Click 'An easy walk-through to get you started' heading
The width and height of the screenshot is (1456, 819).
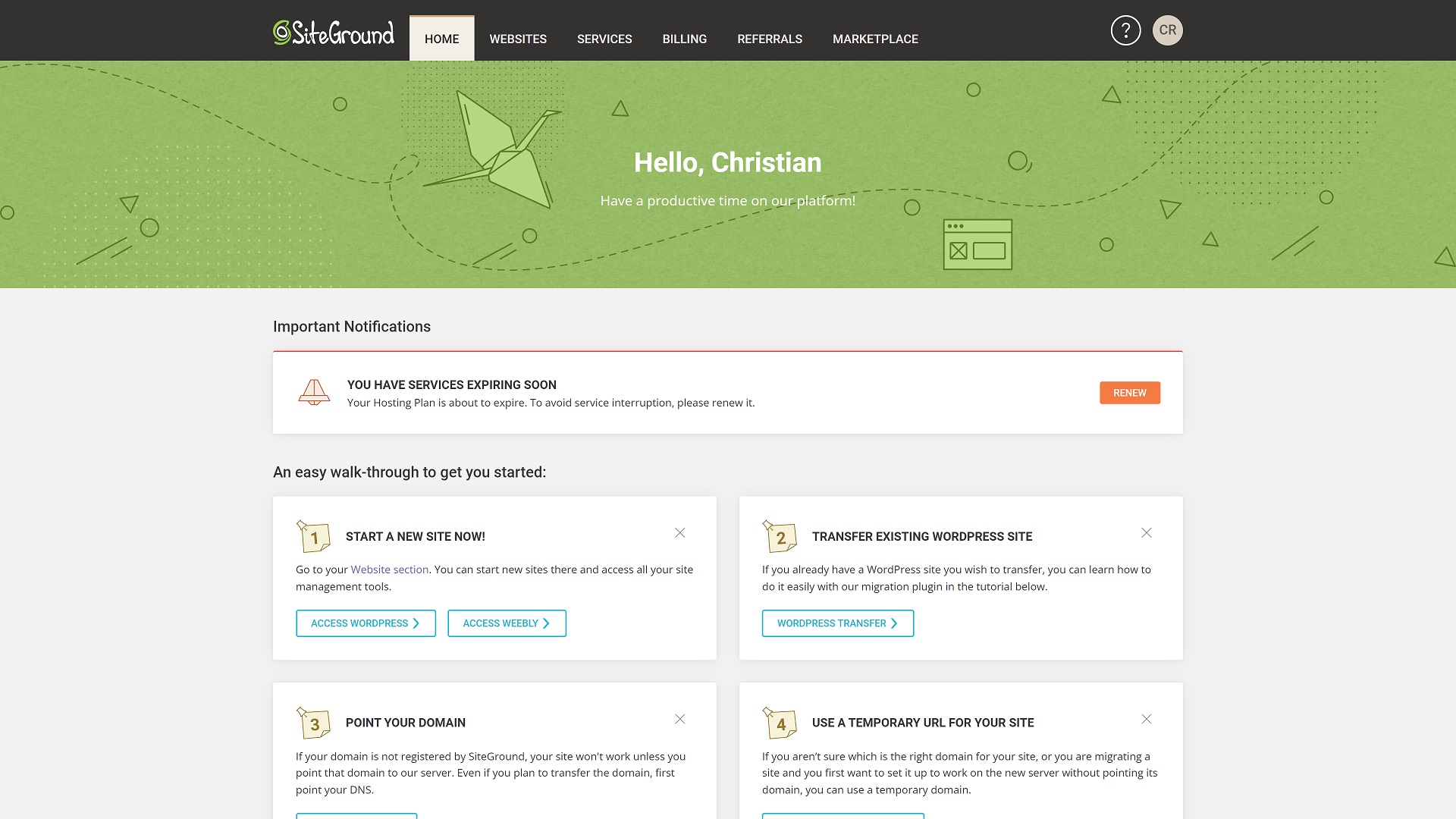409,472
